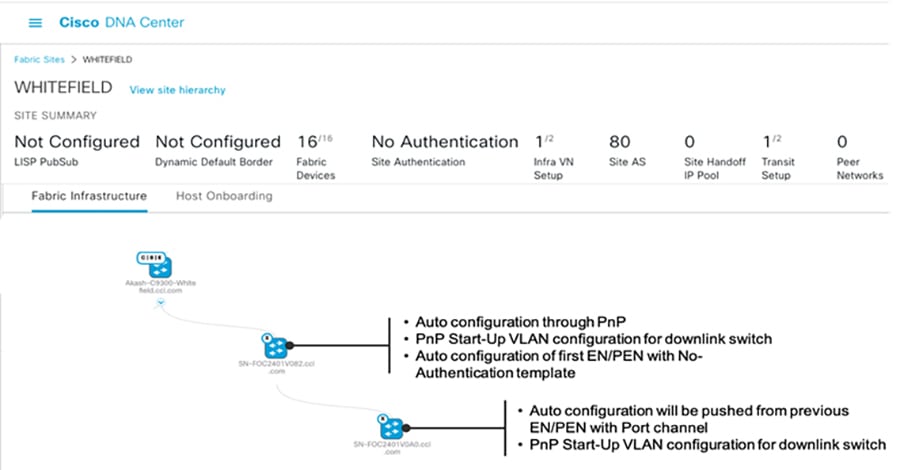This screenshot has height=470, width=900.
Task: Select the SN-FOC2401V082 switch node
Action: click(x=275, y=347)
